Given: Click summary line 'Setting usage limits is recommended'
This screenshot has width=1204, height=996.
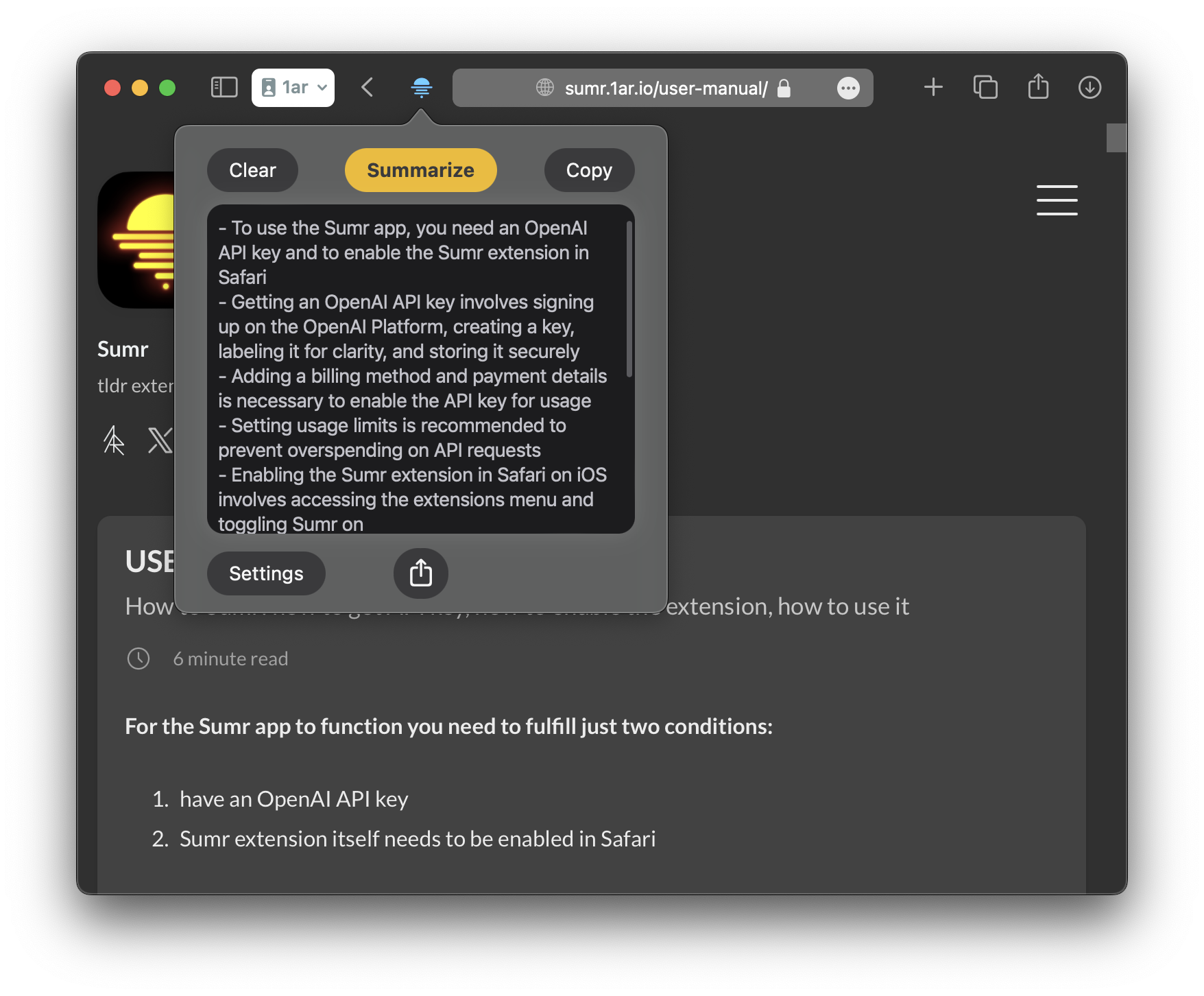Looking at the screenshot, I should (392, 438).
